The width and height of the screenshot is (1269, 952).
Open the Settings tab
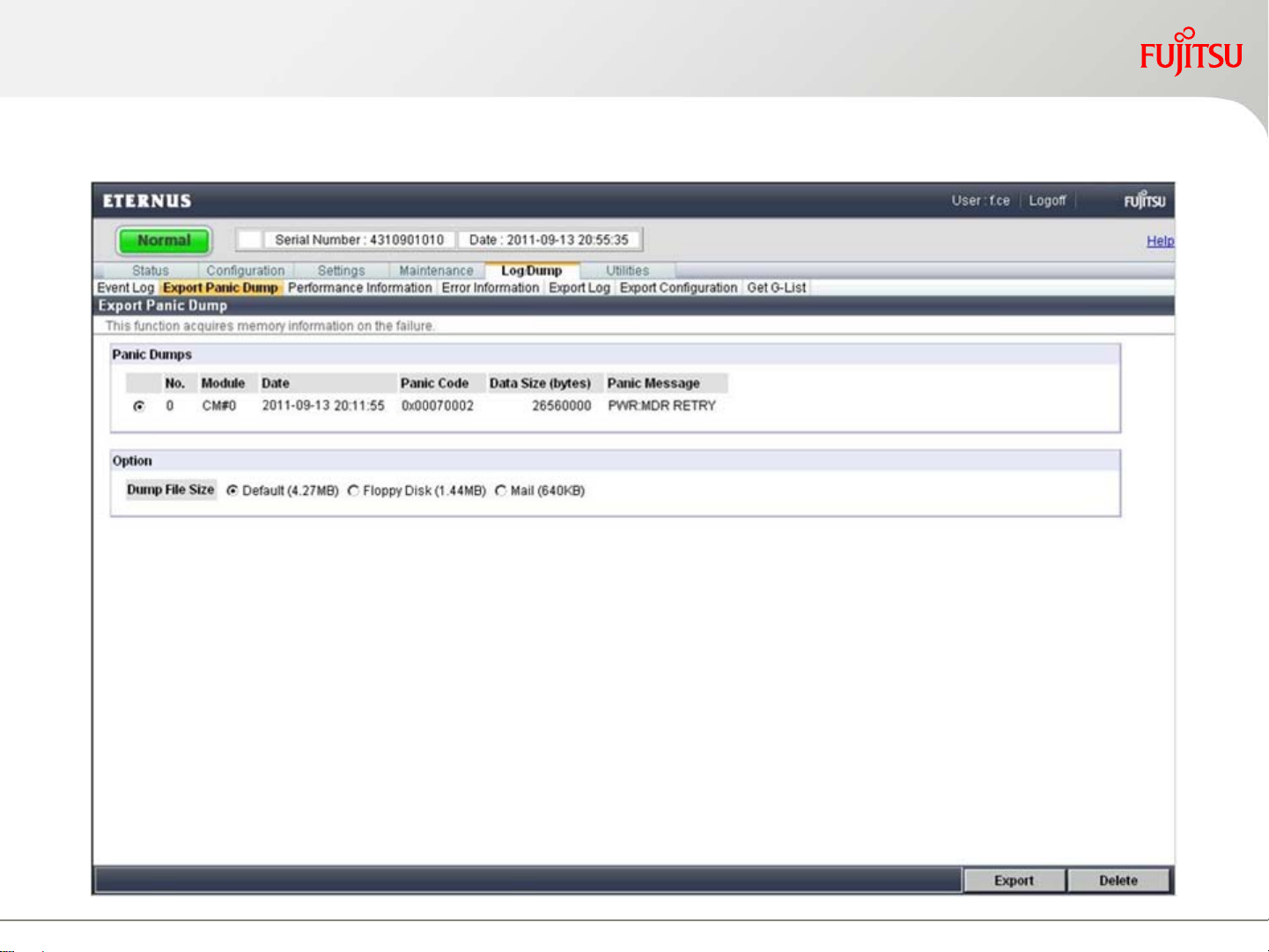(341, 270)
